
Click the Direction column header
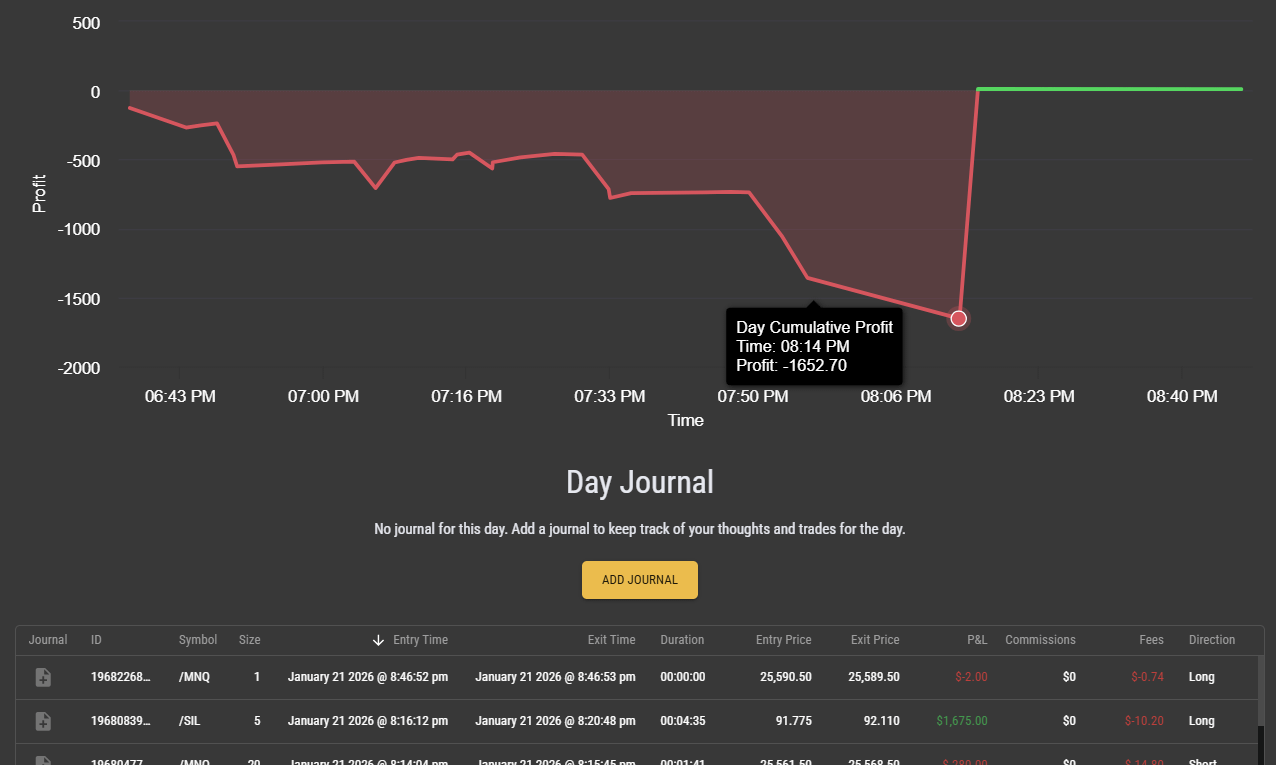[1211, 640]
